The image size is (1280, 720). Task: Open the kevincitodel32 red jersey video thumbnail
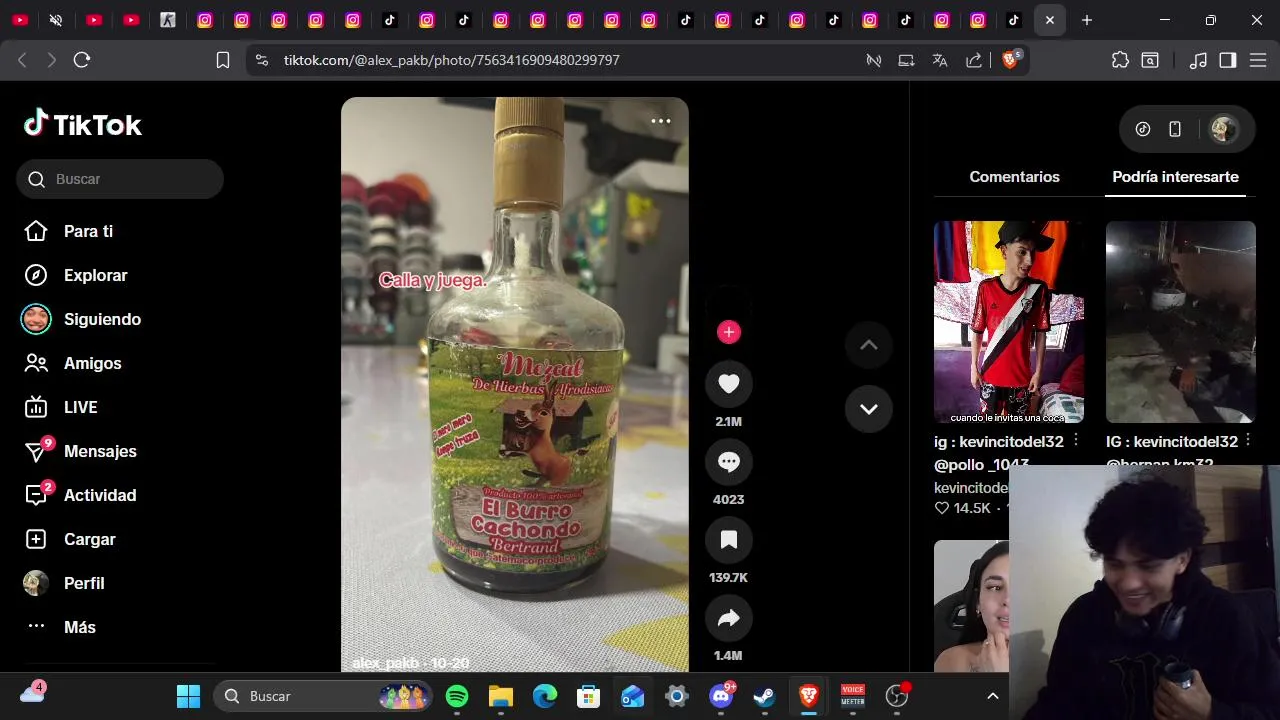coord(1009,322)
